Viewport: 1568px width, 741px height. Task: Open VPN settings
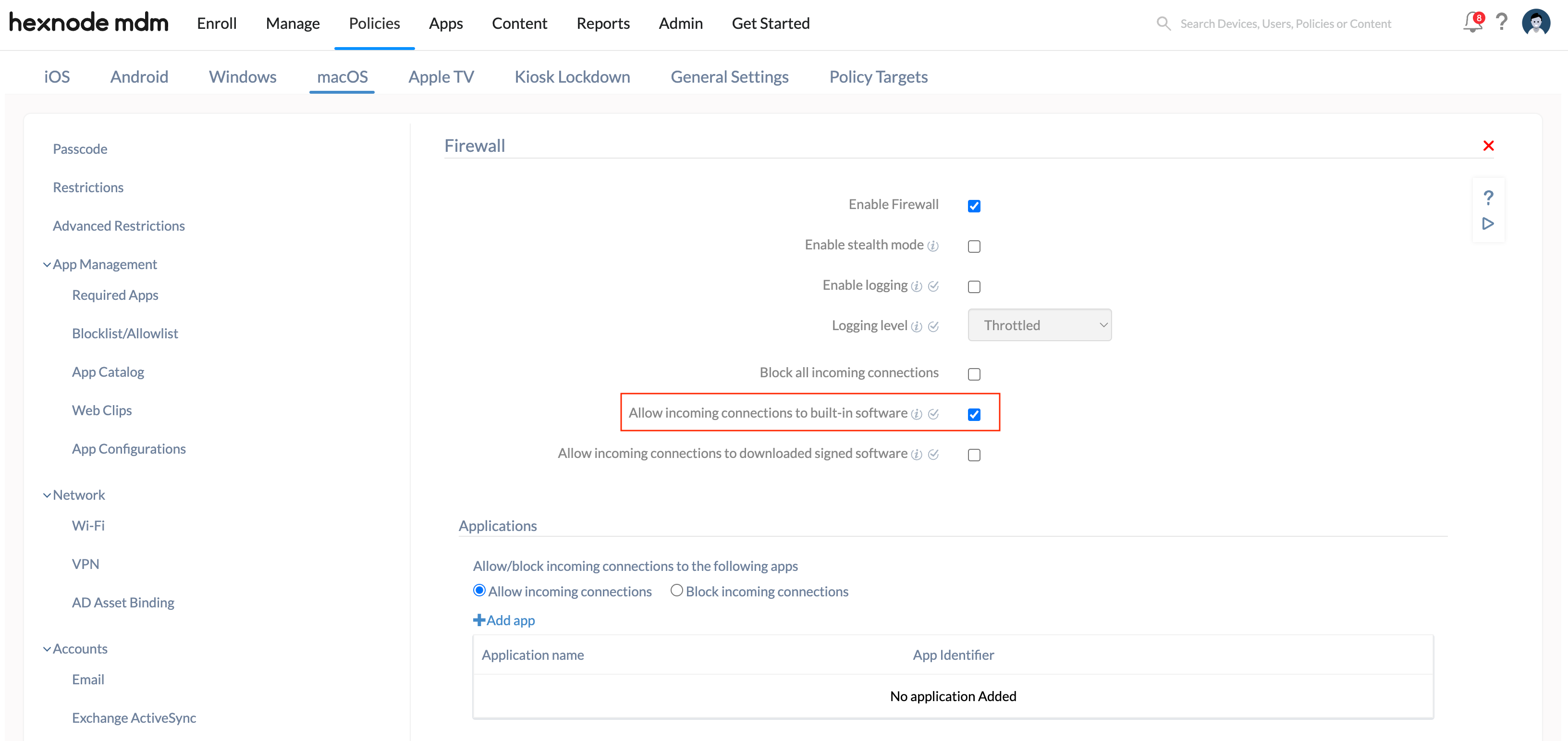pyautogui.click(x=85, y=565)
